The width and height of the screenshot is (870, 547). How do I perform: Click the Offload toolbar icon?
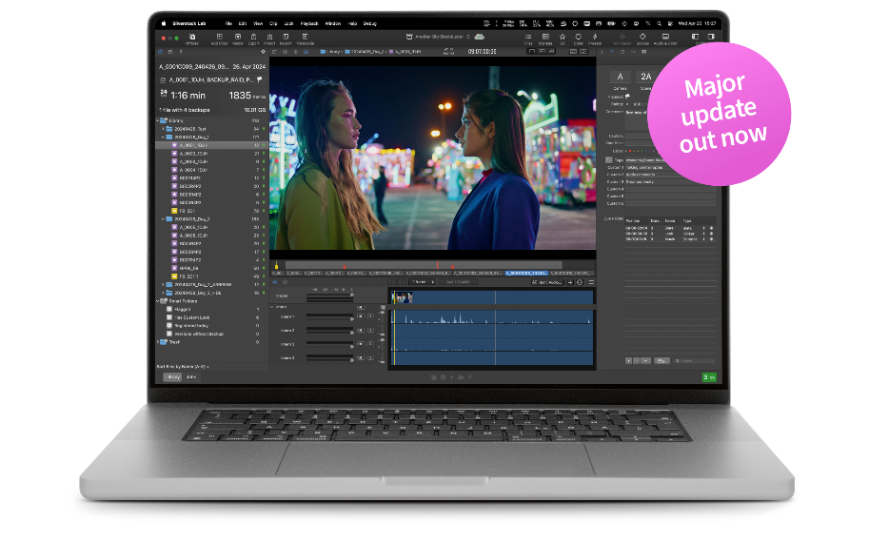click(192, 38)
